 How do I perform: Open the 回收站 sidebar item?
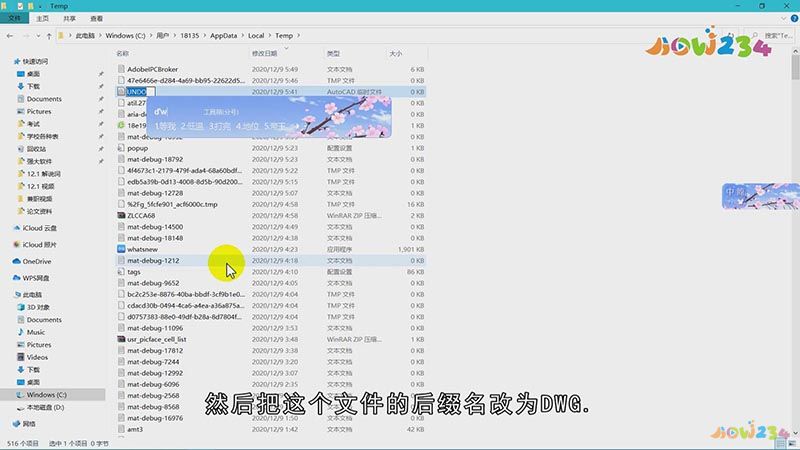pos(36,149)
